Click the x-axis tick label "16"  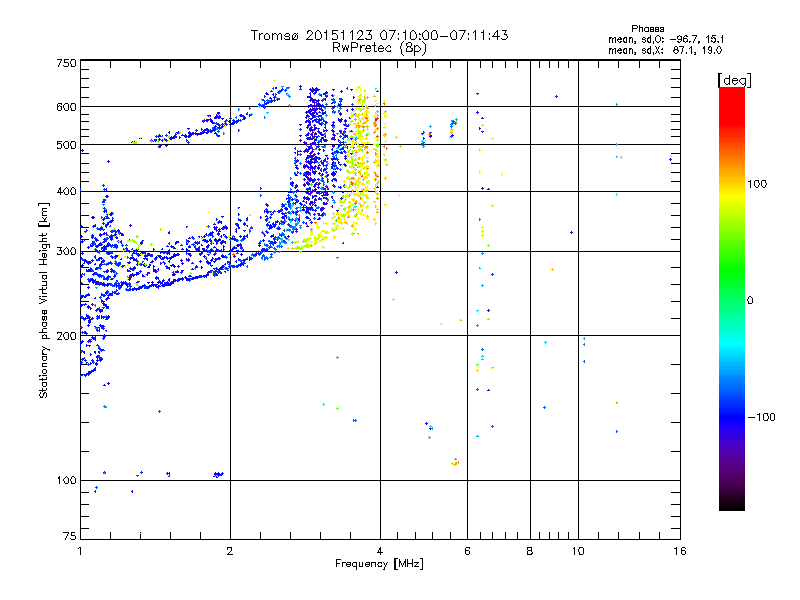[680, 551]
